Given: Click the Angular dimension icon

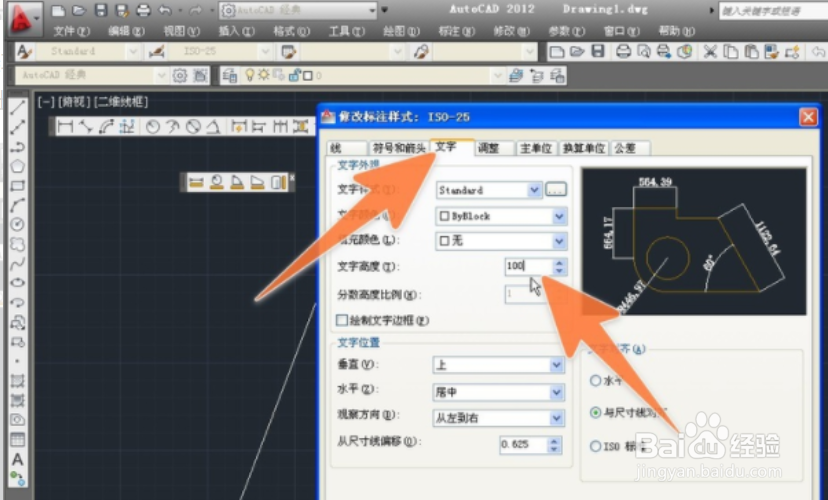Looking at the screenshot, I should pos(213,126).
